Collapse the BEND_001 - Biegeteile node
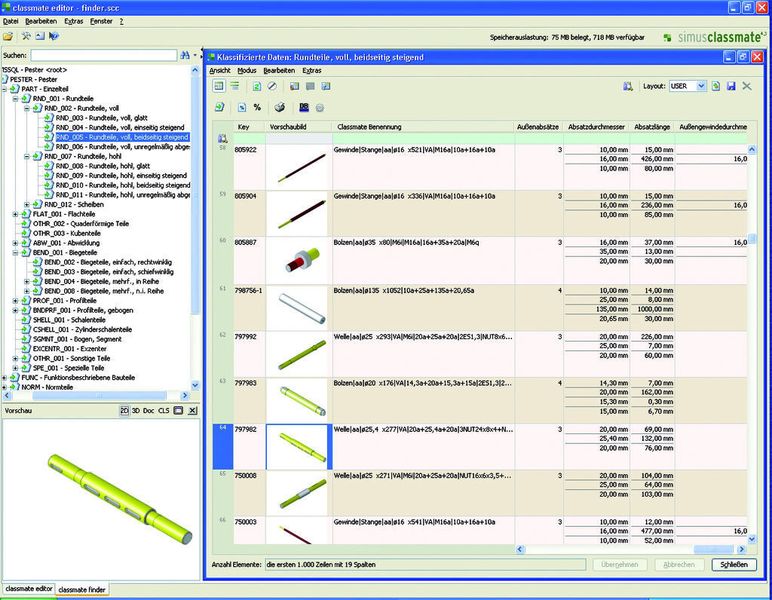The width and height of the screenshot is (772, 600). (16, 253)
